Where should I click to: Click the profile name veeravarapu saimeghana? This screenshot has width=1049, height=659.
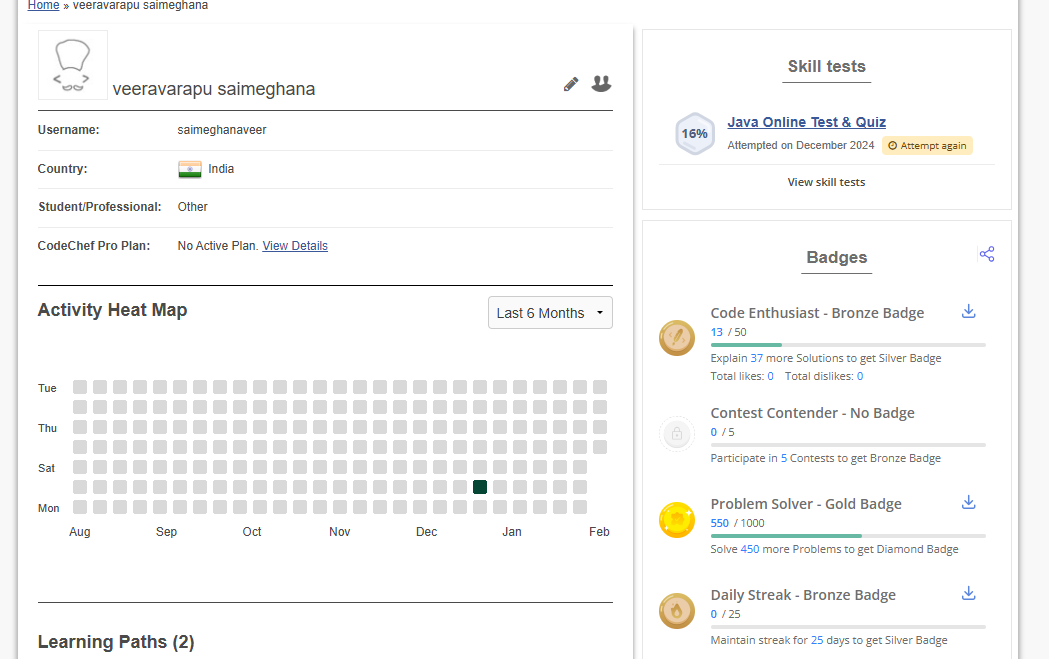pos(213,89)
